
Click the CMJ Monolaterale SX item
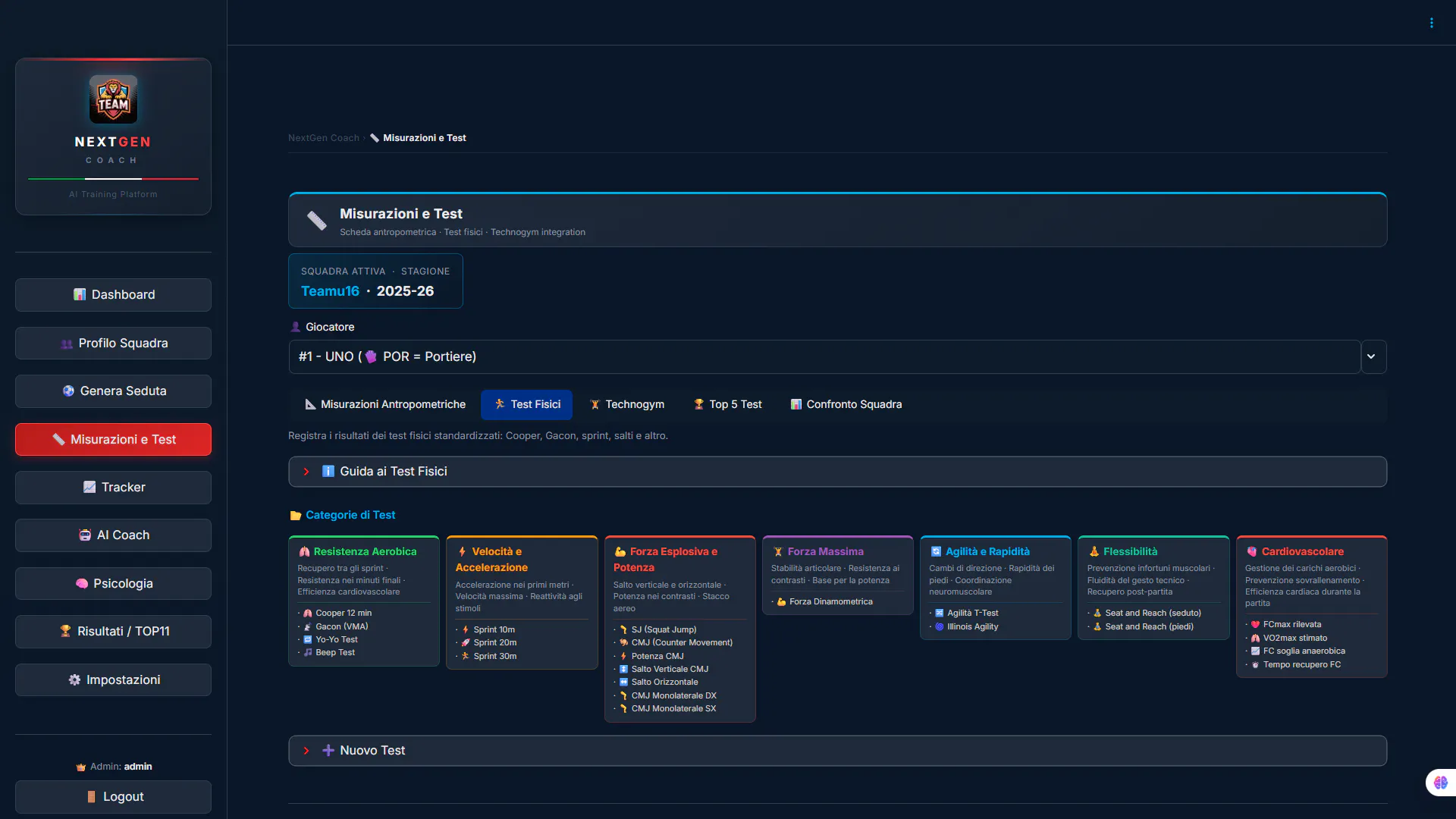point(667,709)
